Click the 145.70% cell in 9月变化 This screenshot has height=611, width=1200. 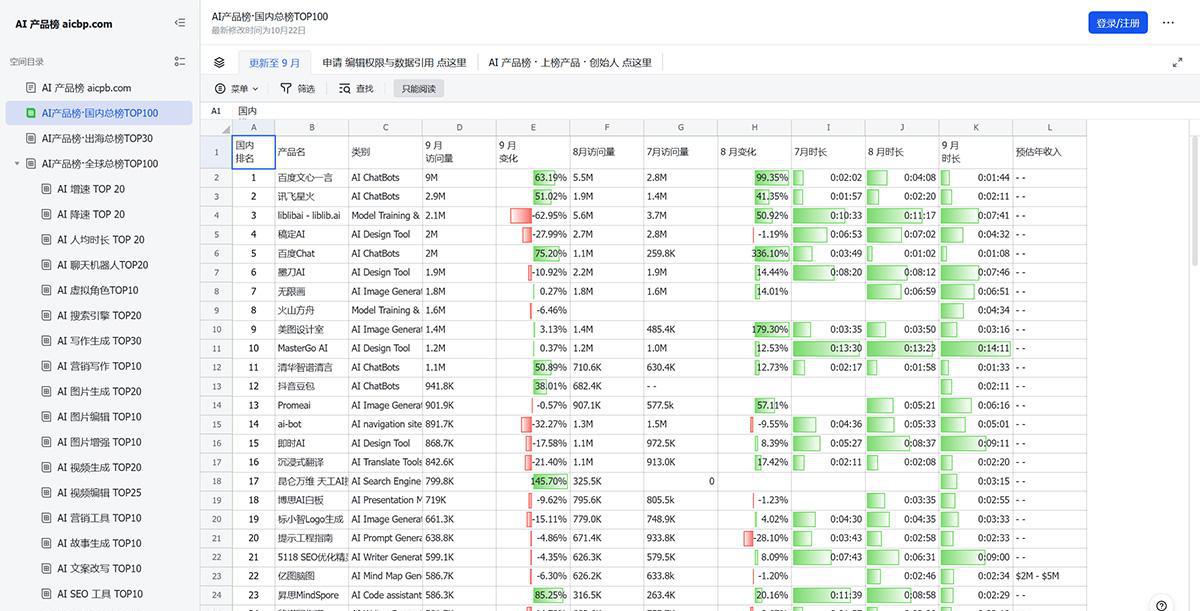[533, 481]
